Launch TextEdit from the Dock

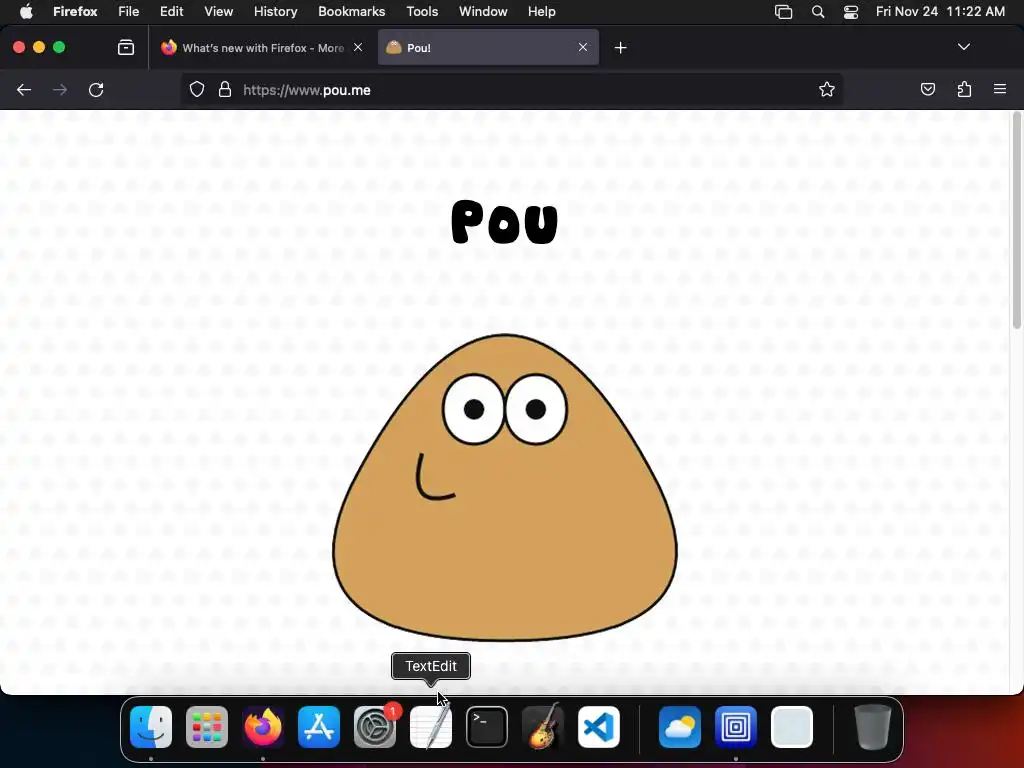coord(431,727)
